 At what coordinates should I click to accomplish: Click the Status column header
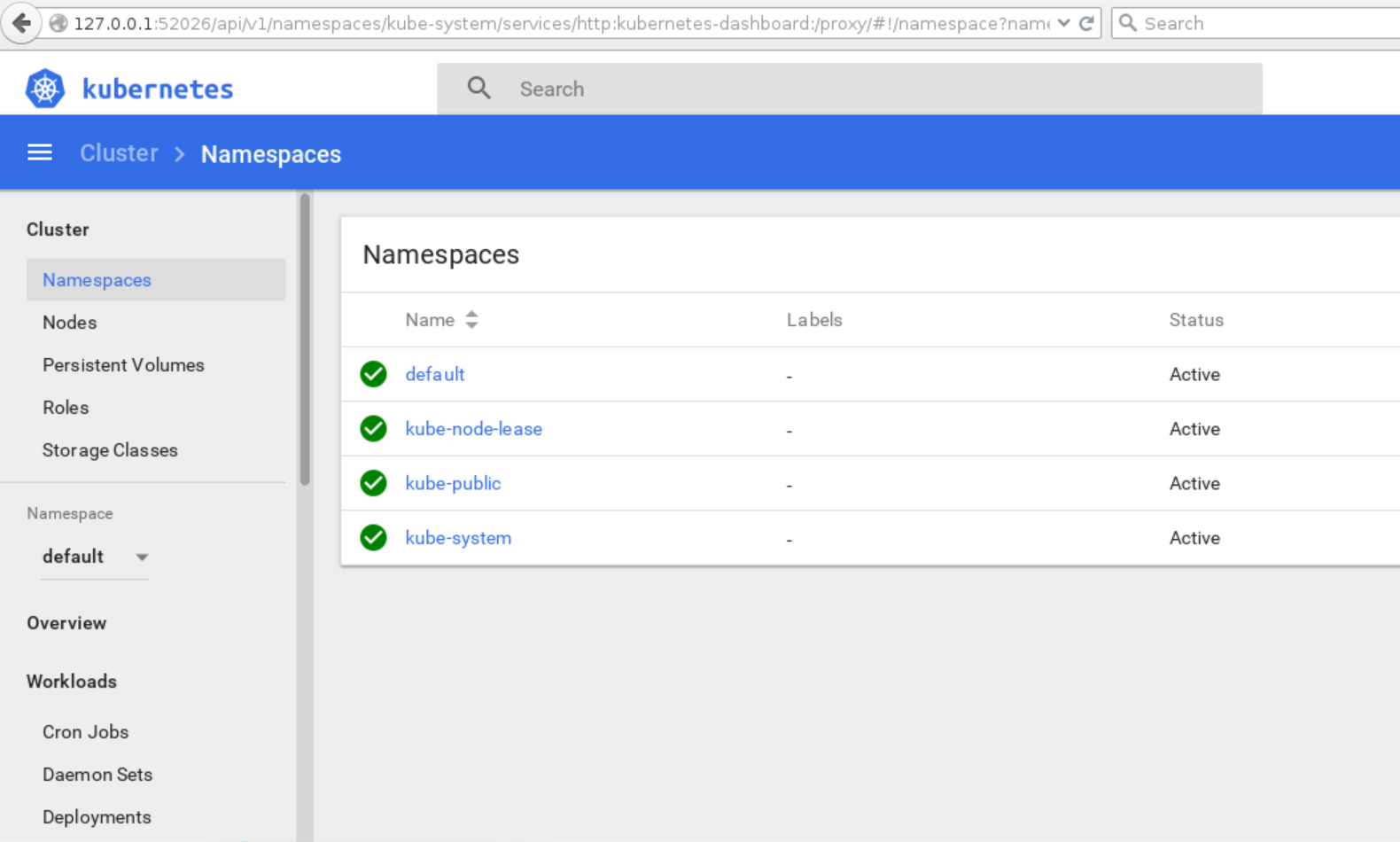1196,320
